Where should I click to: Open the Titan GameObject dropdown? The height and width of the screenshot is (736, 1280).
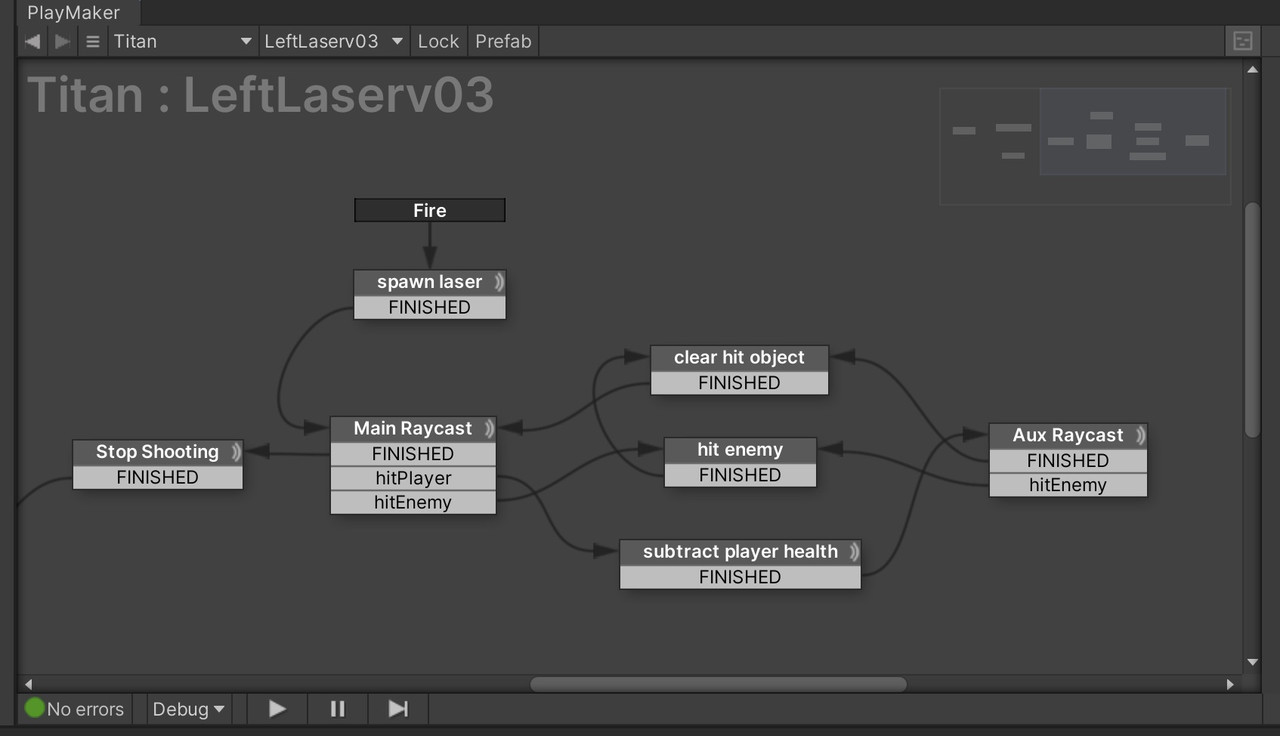point(182,41)
